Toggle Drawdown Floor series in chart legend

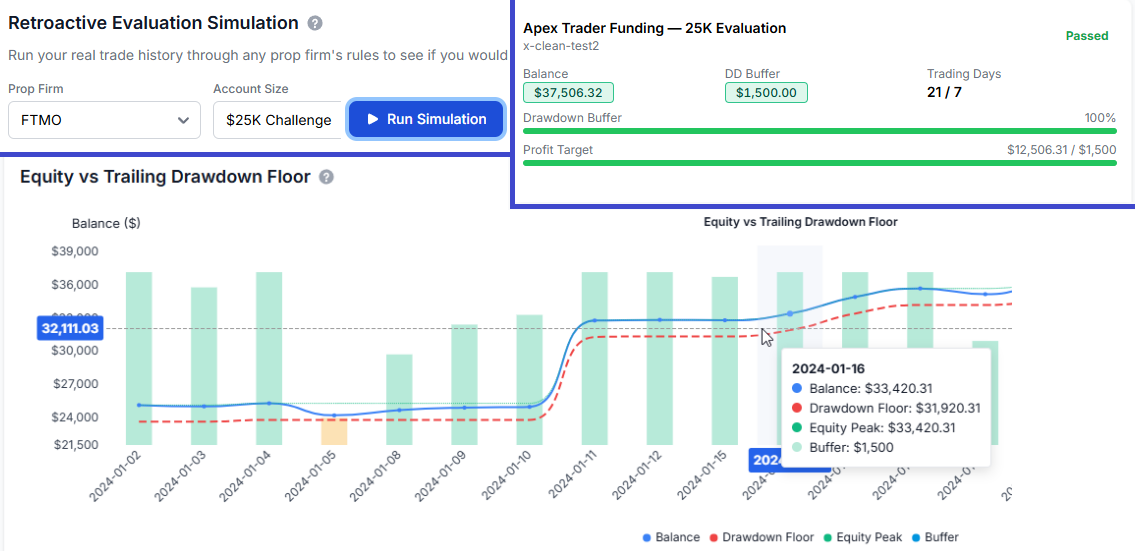point(761,537)
